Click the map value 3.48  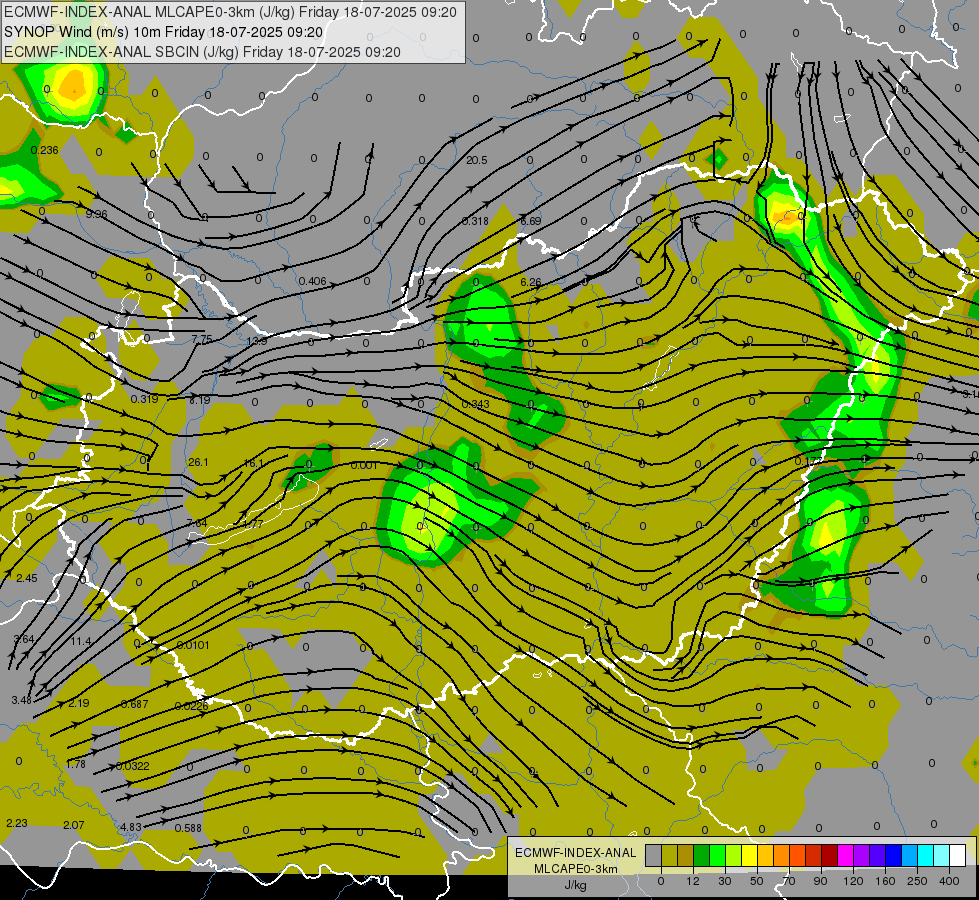pyautogui.click(x=22, y=700)
